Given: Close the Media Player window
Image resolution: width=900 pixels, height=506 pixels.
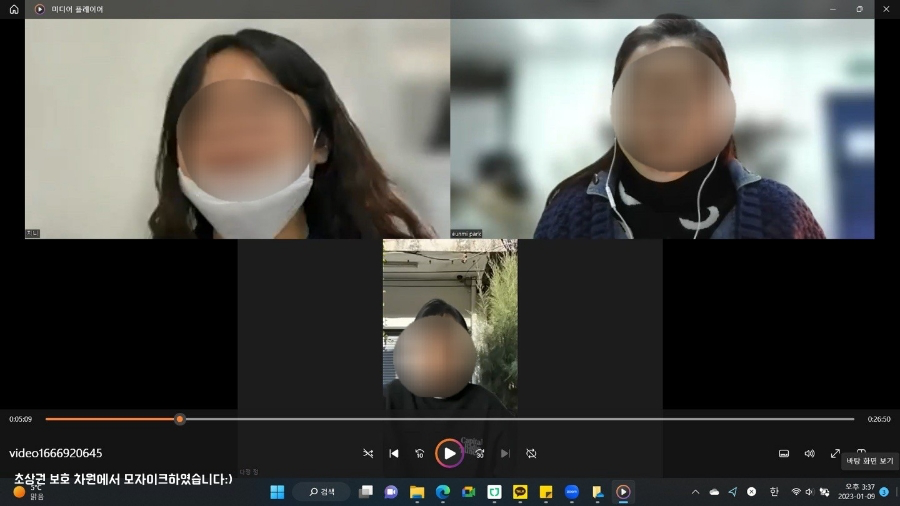Looking at the screenshot, I should pyautogui.click(x=886, y=9).
